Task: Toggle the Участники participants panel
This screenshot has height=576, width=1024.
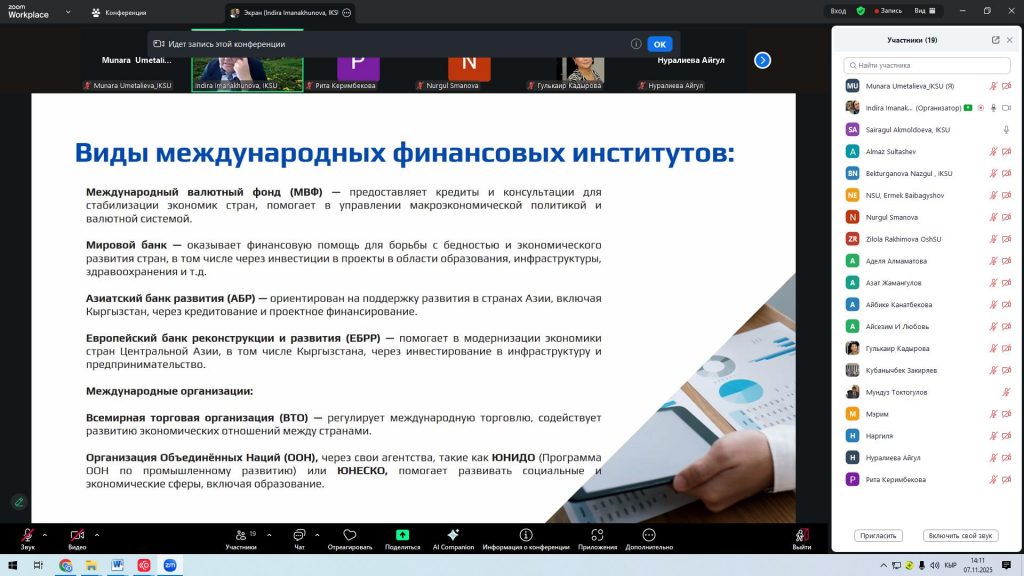Action: click(x=240, y=536)
